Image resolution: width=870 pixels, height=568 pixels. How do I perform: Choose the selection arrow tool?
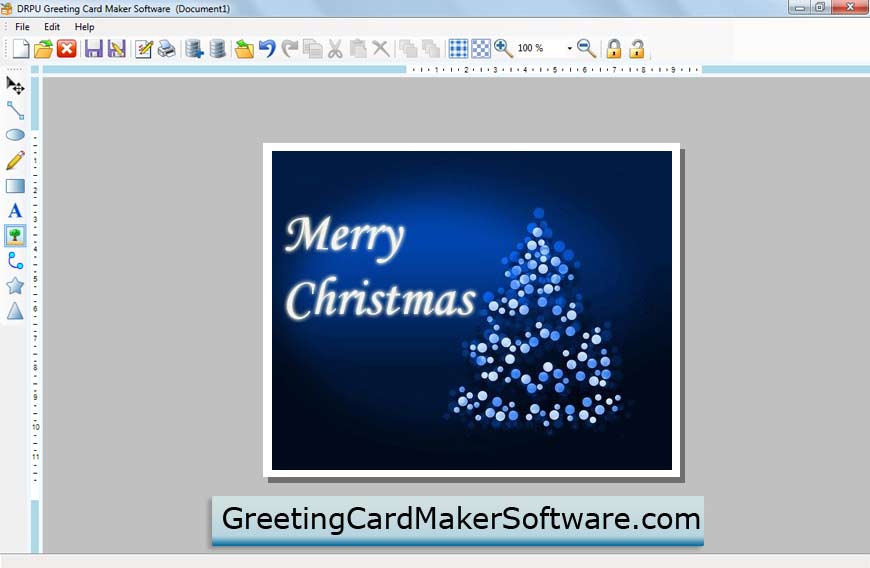click(15, 85)
